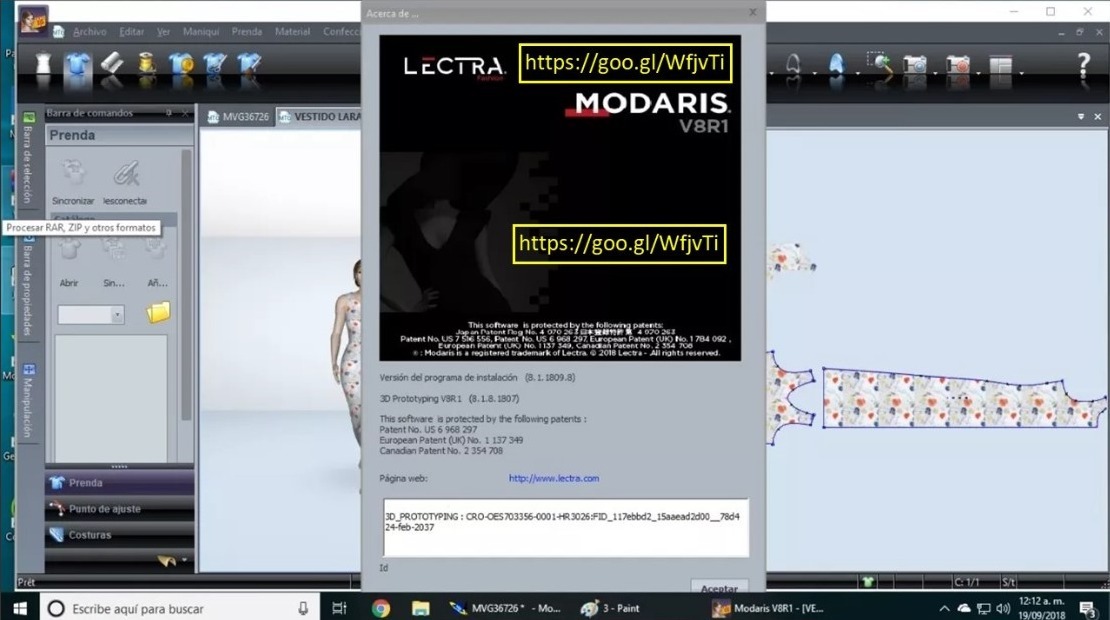Click the shirt with scissors icon
This screenshot has height=620, width=1110.
tap(215, 64)
